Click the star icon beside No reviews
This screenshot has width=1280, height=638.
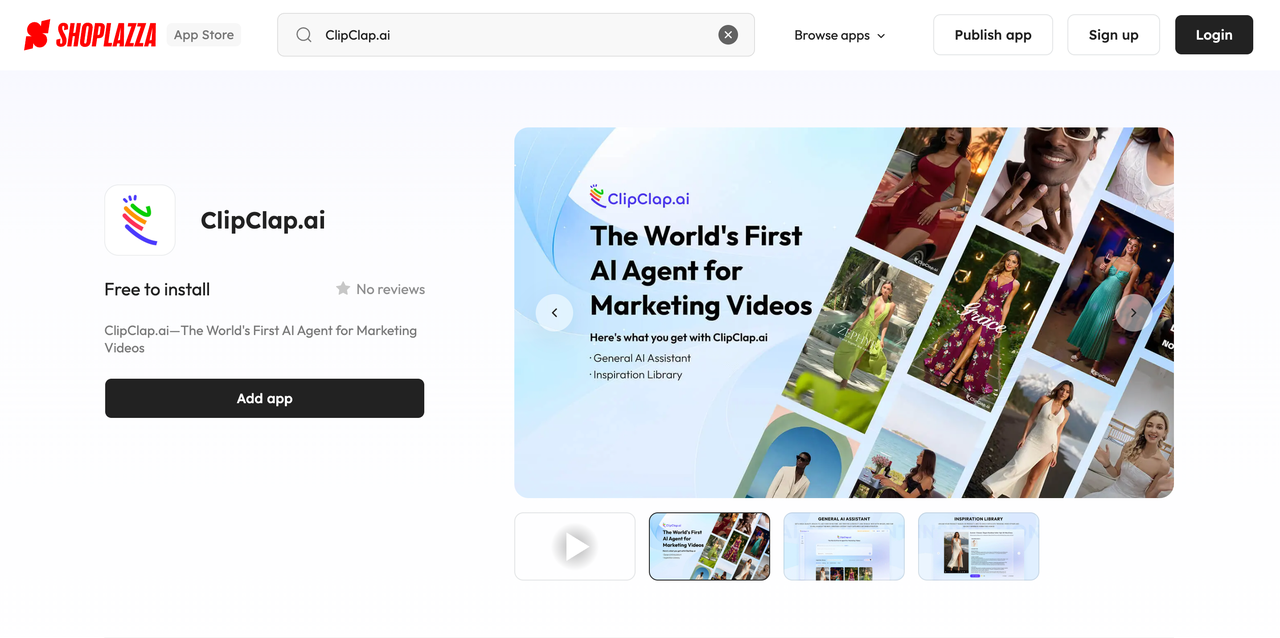(x=343, y=289)
